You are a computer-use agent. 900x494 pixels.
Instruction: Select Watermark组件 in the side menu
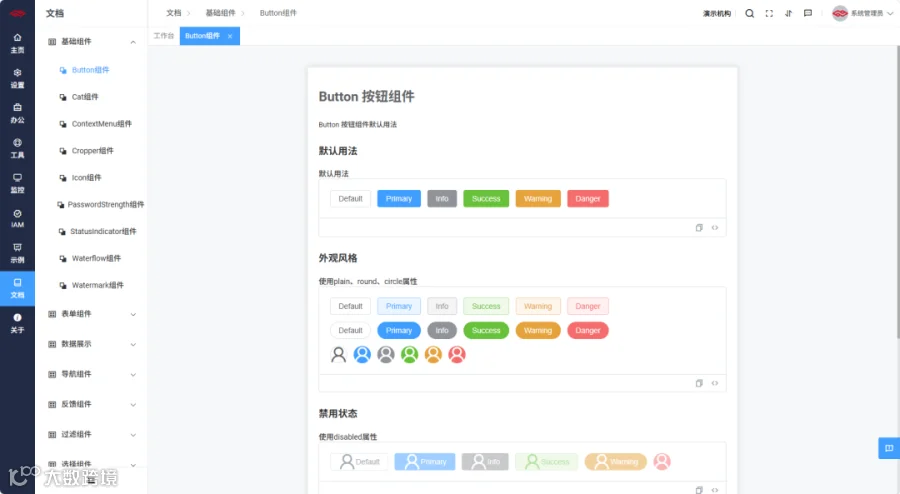click(97, 286)
